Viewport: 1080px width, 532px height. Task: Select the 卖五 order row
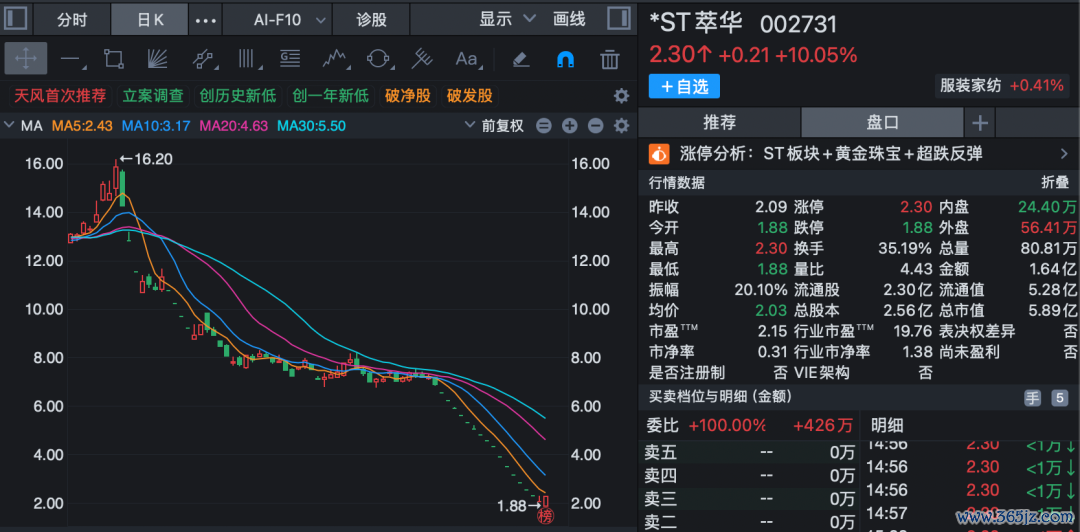[x=749, y=453]
